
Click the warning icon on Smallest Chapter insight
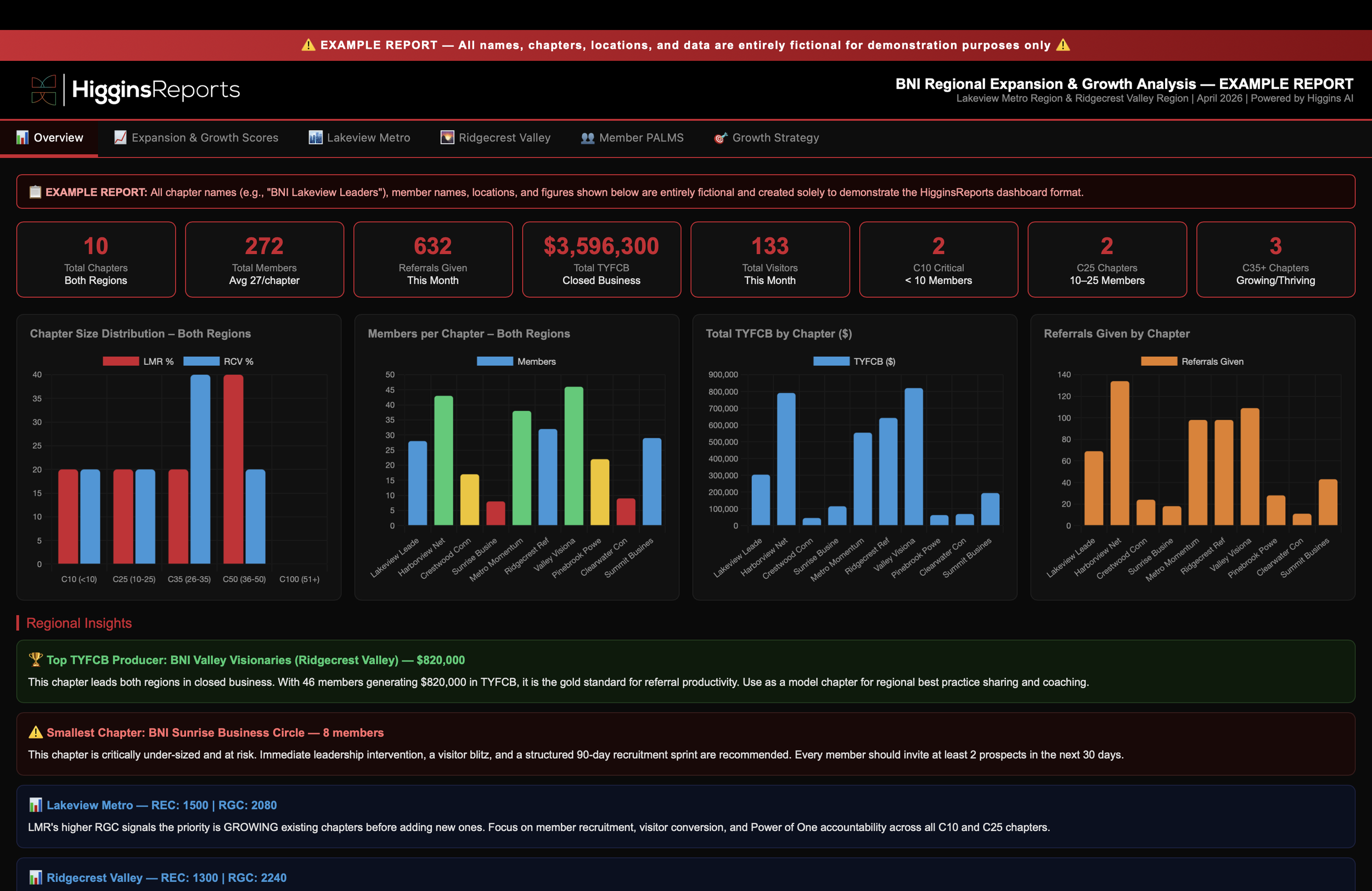pyautogui.click(x=36, y=732)
